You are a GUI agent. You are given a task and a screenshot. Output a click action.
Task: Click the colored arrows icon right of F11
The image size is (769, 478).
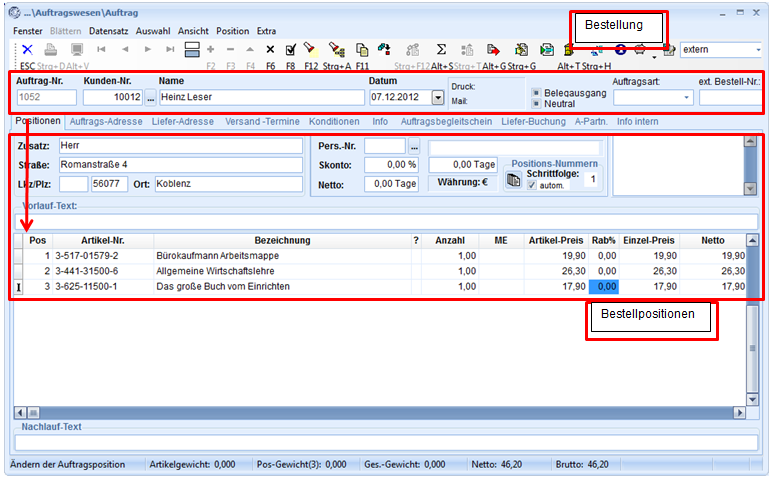pos(384,49)
